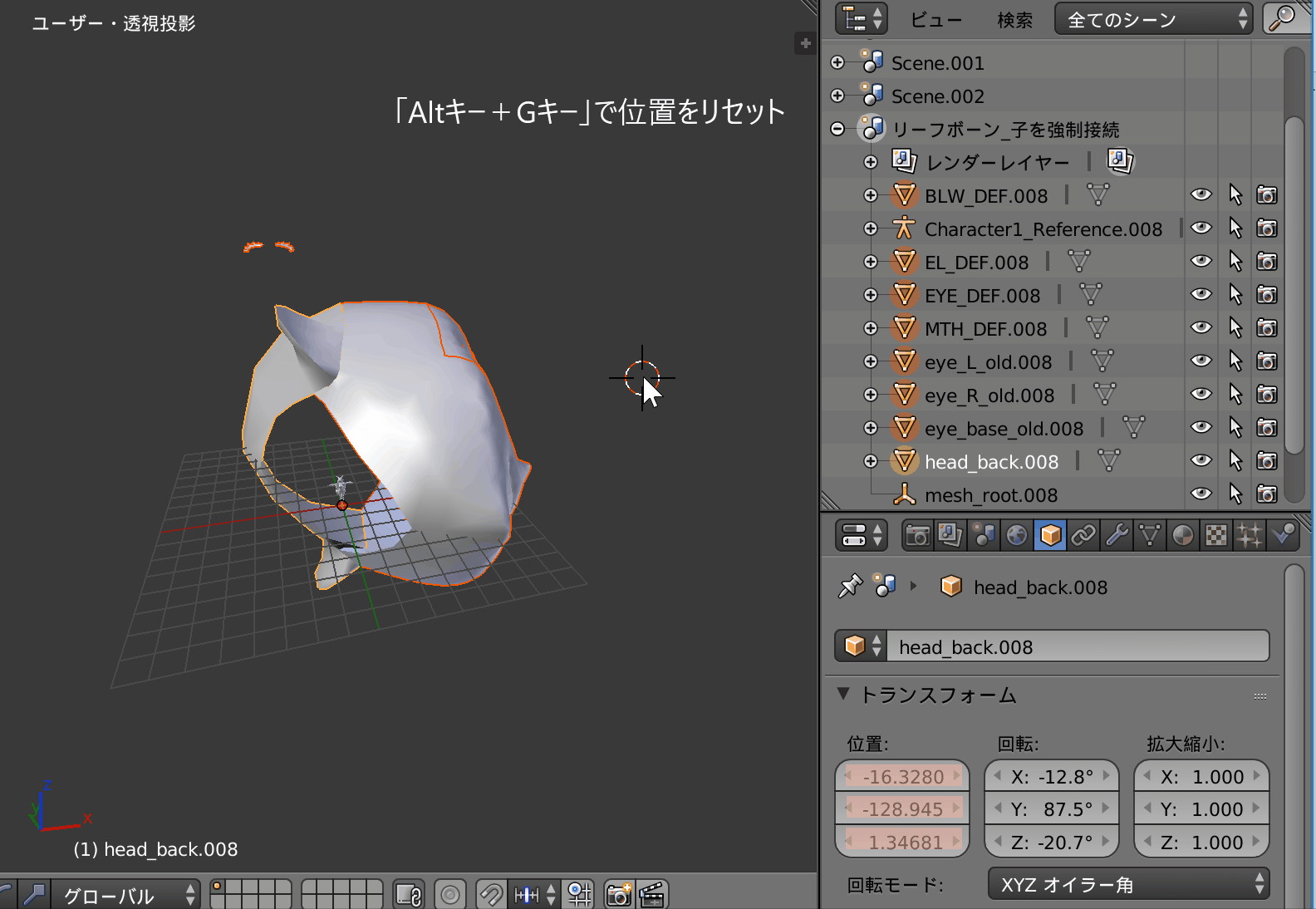The height and width of the screenshot is (909, 1316).
Task: Open the Render Layers properties tab
Action: coord(950,536)
